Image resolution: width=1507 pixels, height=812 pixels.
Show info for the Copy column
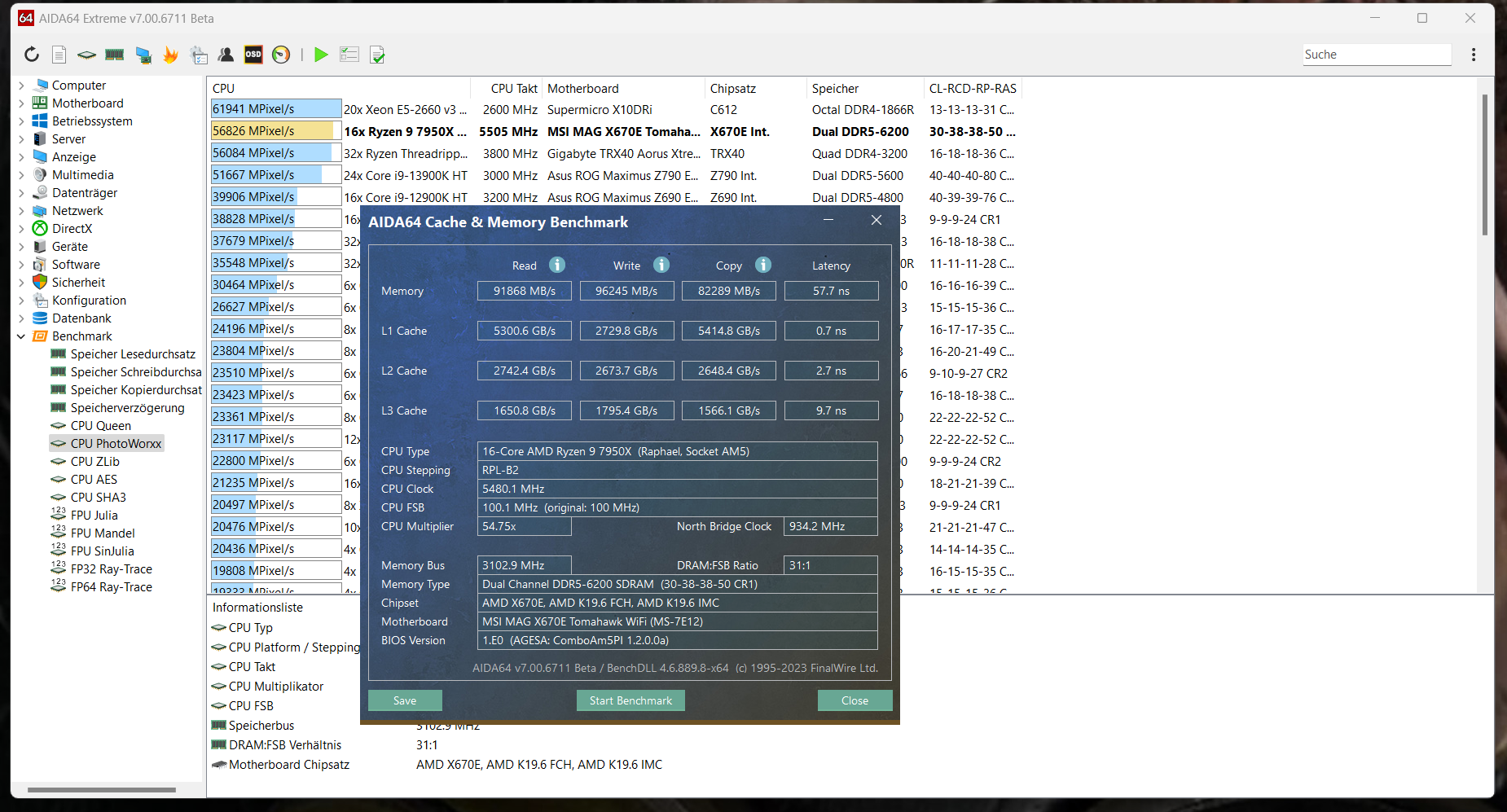coord(763,265)
